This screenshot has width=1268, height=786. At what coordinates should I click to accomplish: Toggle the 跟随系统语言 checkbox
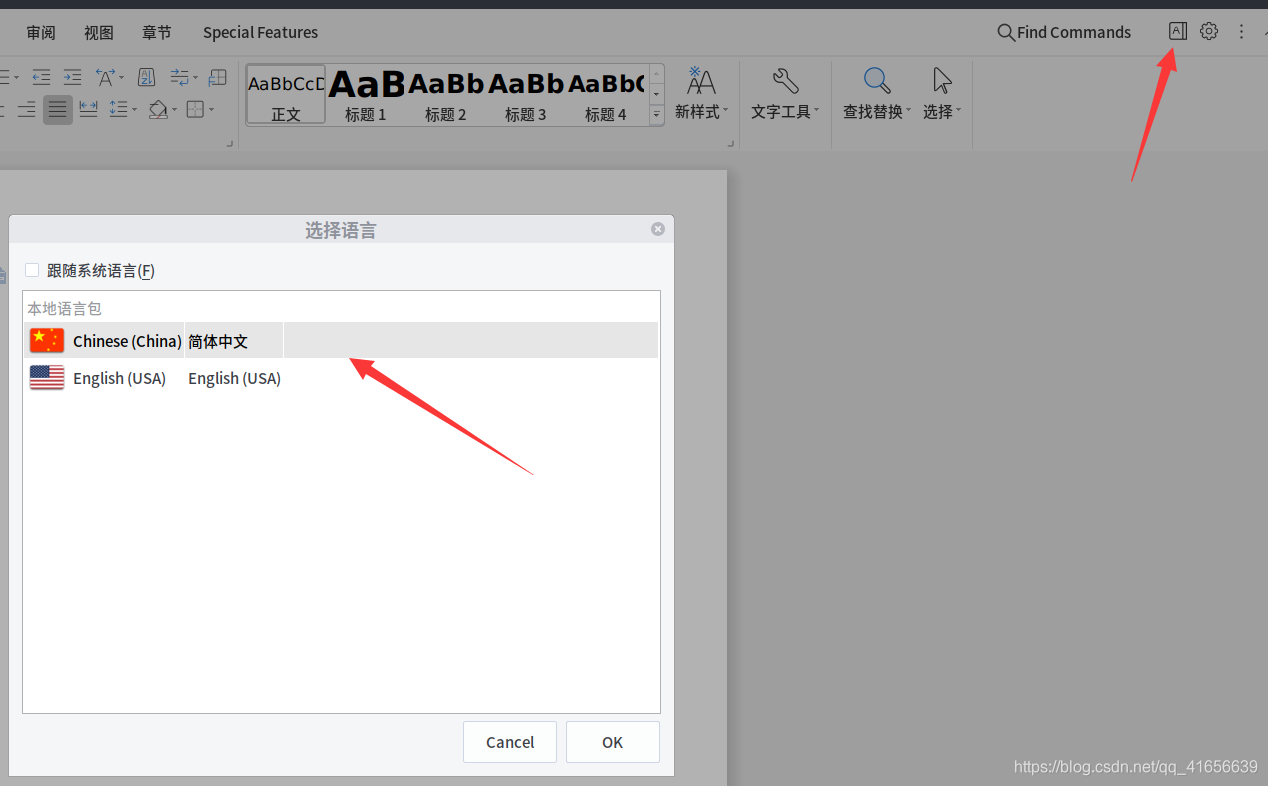(32, 270)
